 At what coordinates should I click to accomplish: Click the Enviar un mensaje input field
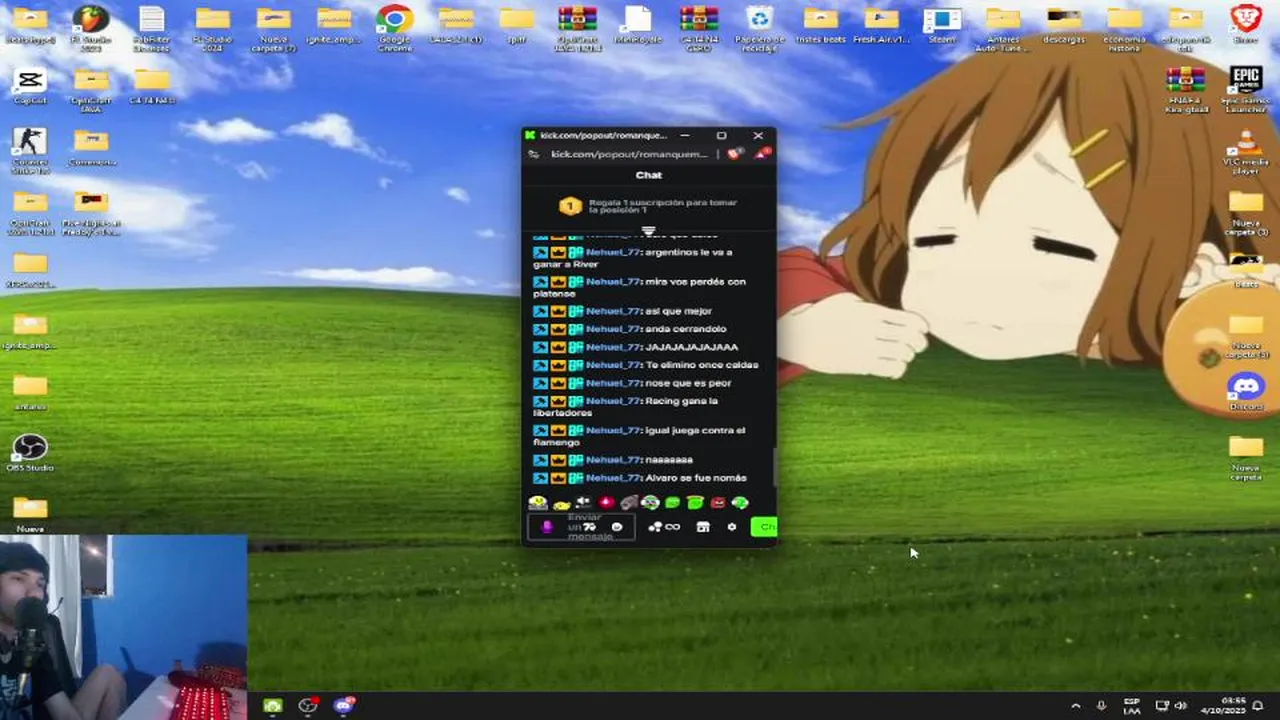tap(581, 527)
